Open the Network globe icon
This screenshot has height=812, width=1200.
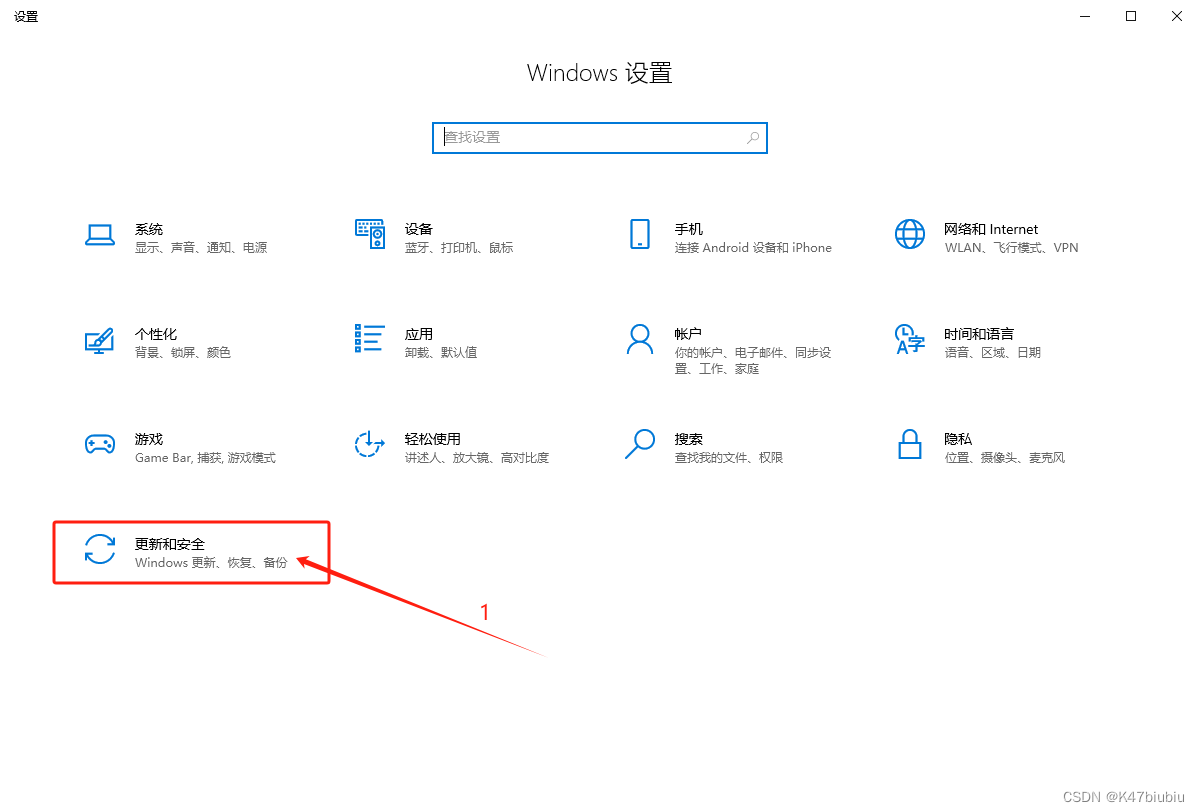pos(910,235)
